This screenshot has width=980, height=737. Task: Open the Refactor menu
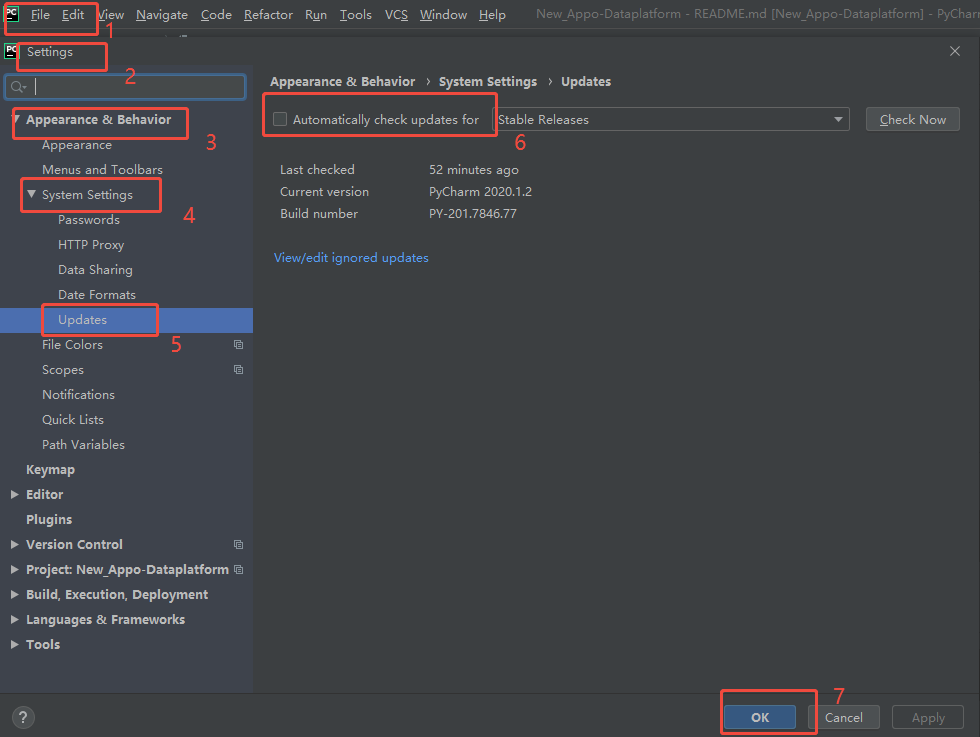(268, 14)
